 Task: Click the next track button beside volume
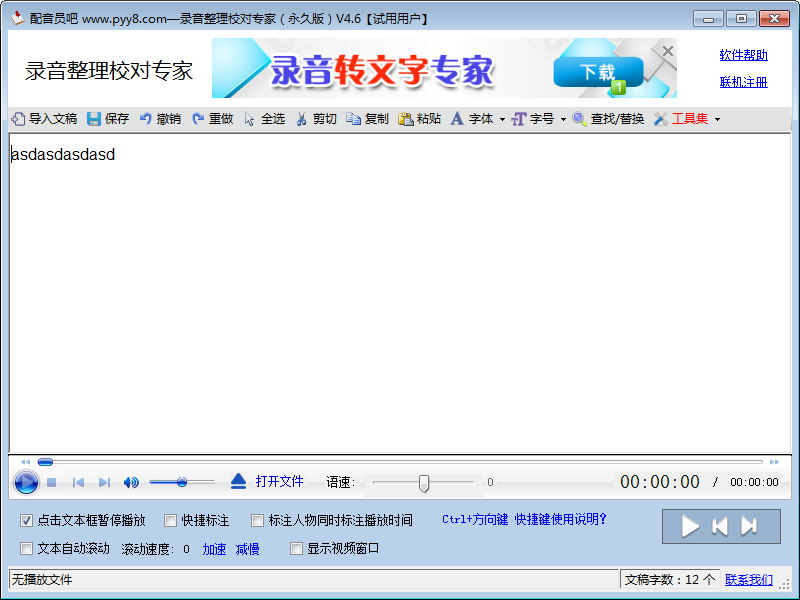coord(105,482)
